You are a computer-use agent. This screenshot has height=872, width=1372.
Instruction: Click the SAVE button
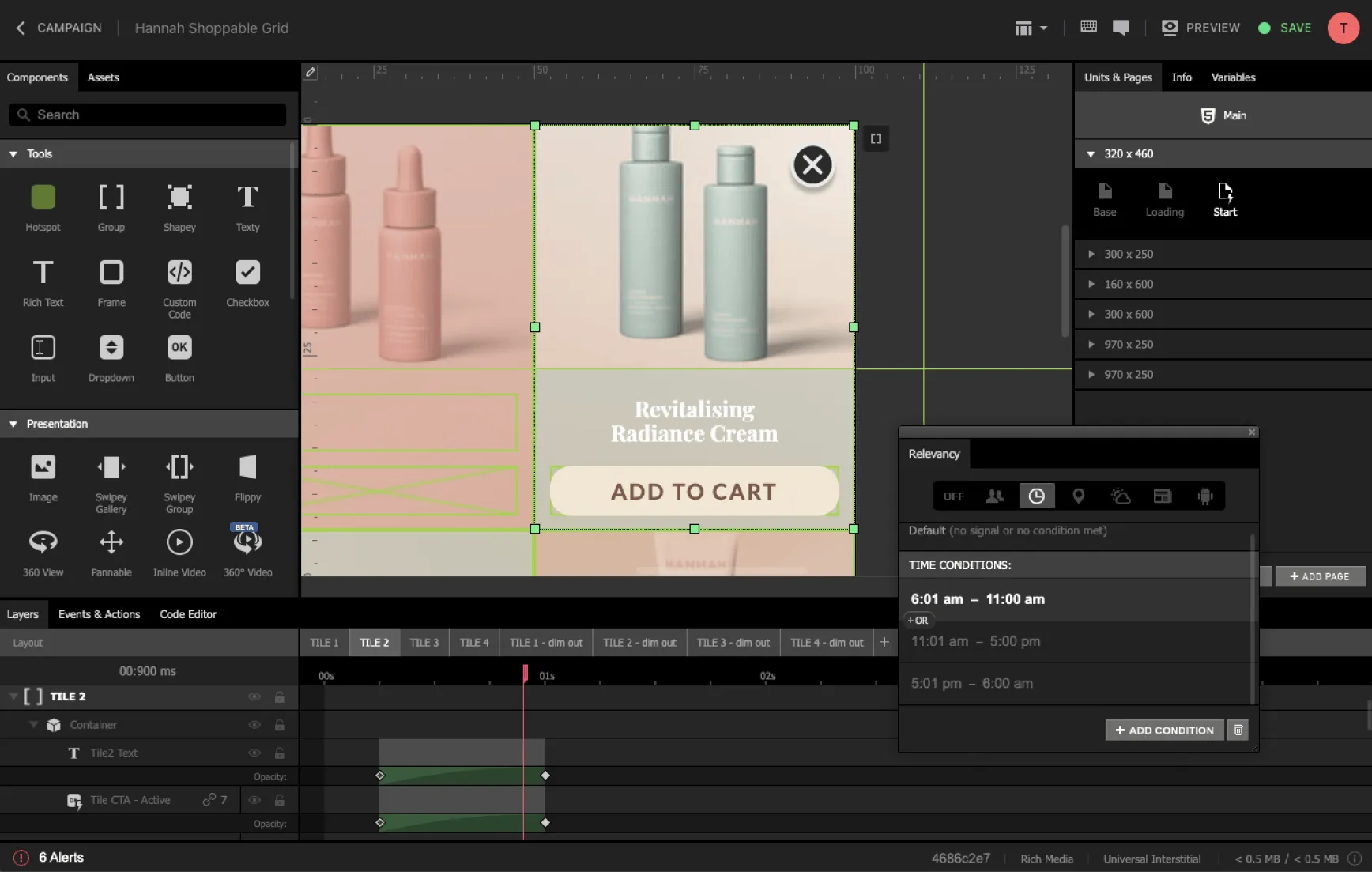click(x=1285, y=28)
